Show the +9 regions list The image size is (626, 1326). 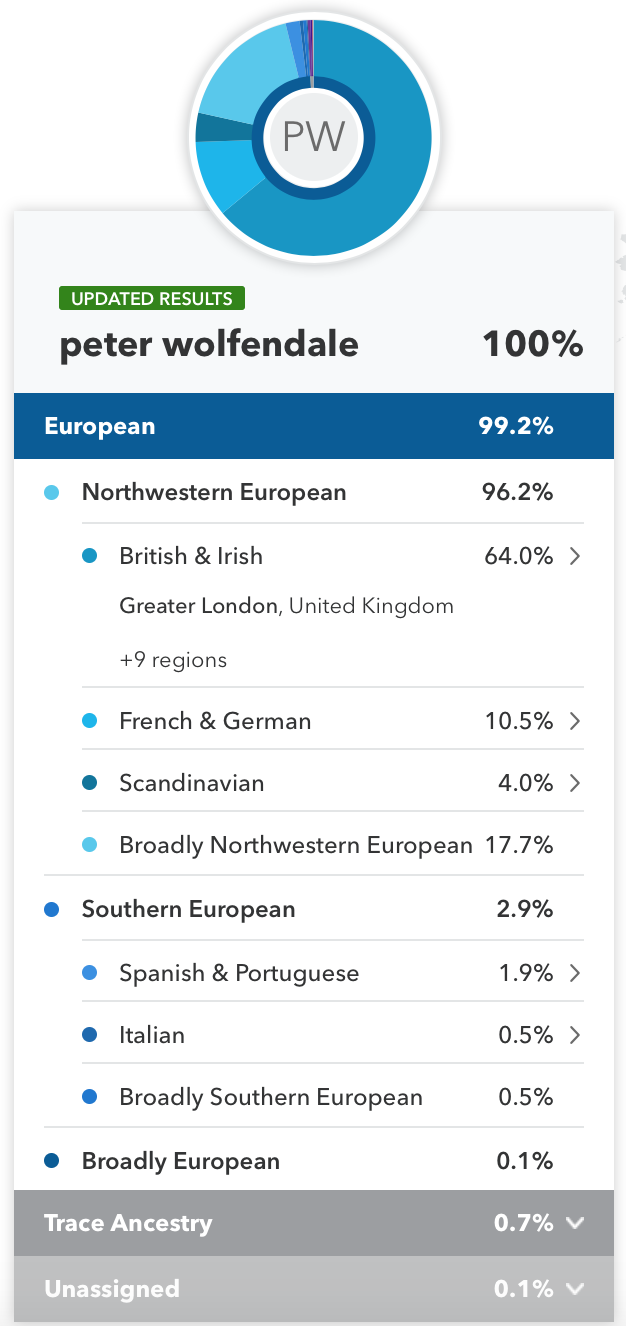173,660
